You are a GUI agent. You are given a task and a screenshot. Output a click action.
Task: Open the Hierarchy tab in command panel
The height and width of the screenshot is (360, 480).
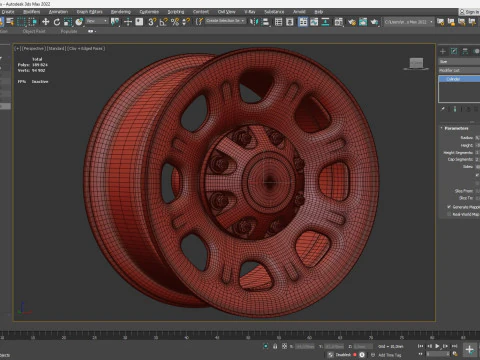[x=465, y=51]
